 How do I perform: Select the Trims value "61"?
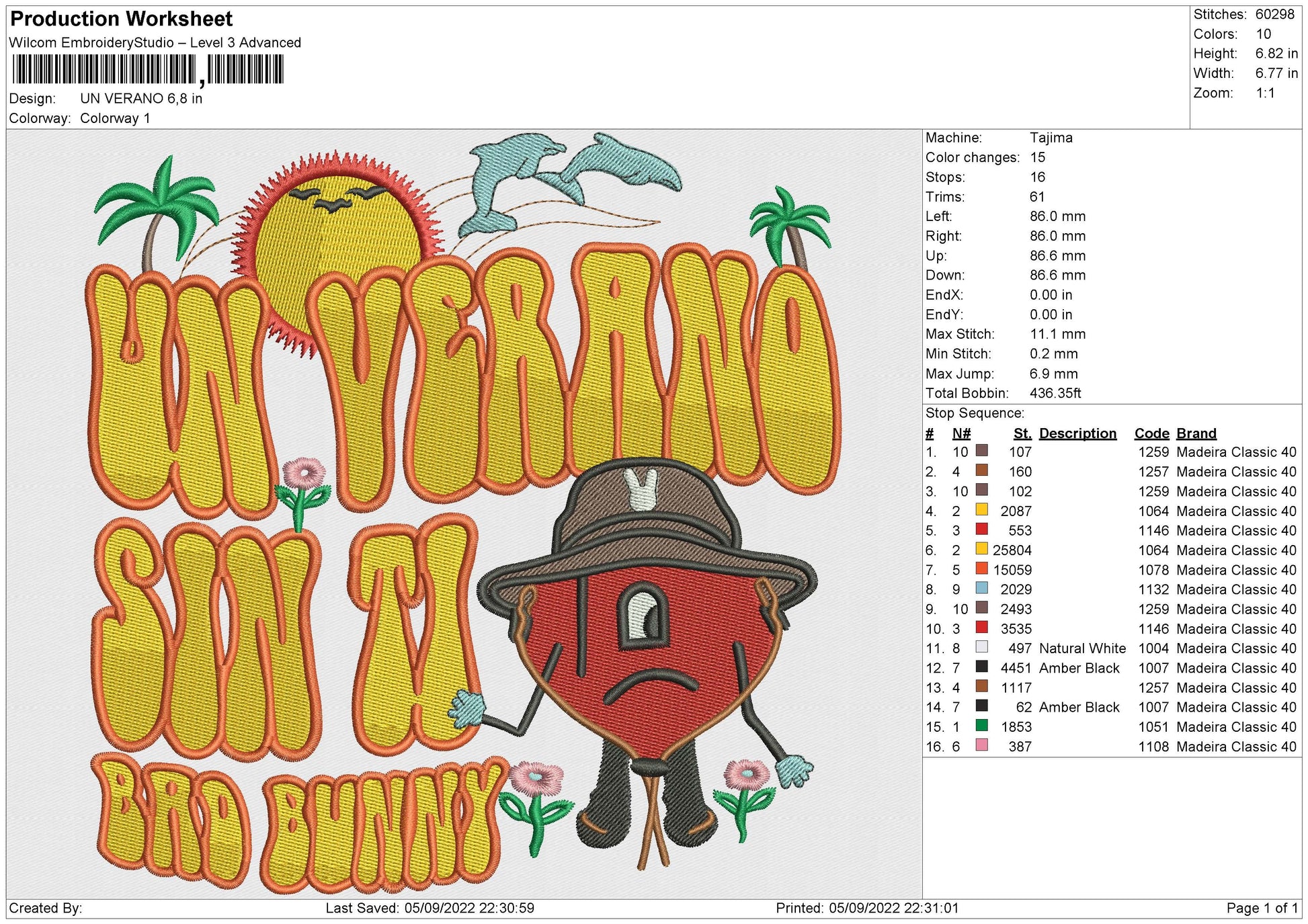click(x=1038, y=197)
